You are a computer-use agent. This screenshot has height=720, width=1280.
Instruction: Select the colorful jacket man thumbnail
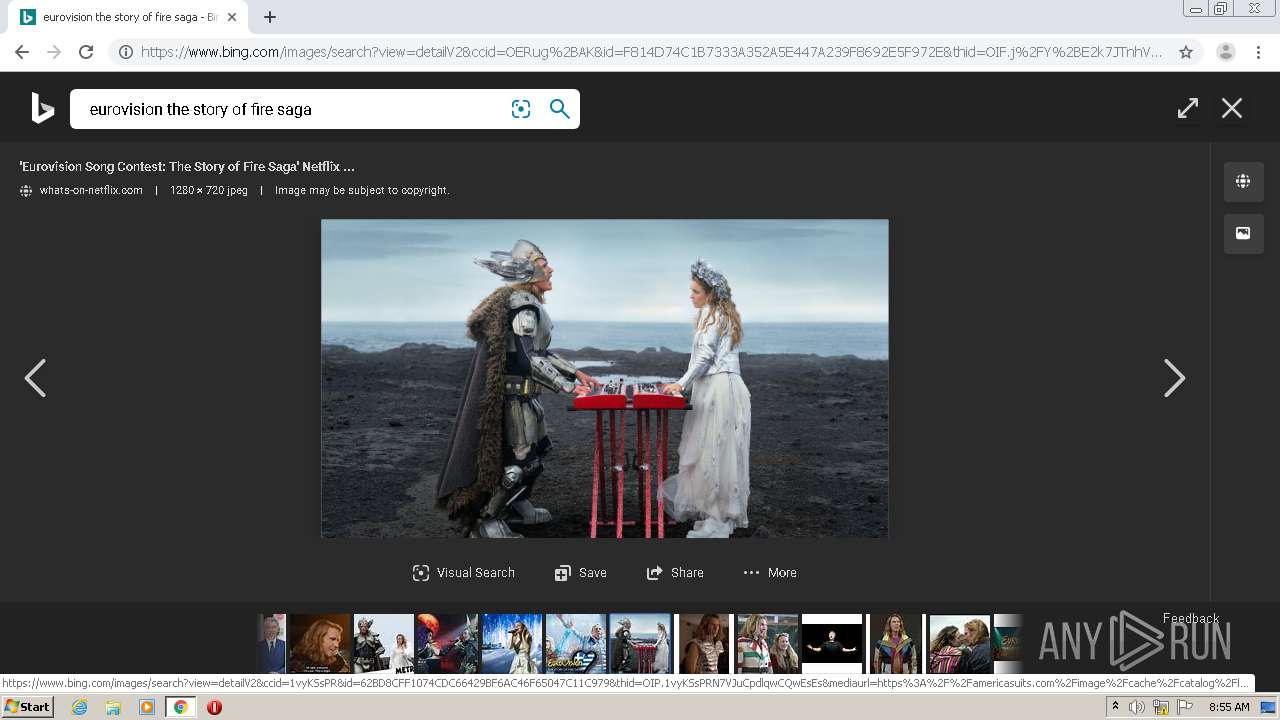(895, 643)
